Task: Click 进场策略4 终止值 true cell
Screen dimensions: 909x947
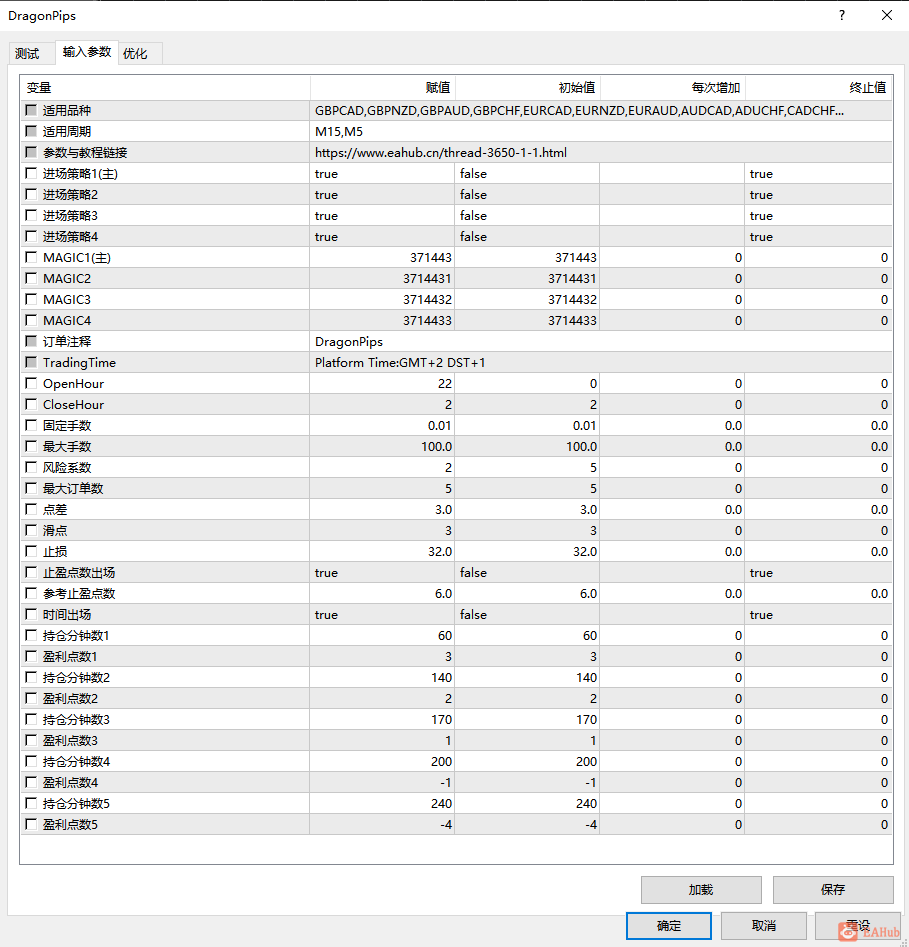Action: [818, 237]
